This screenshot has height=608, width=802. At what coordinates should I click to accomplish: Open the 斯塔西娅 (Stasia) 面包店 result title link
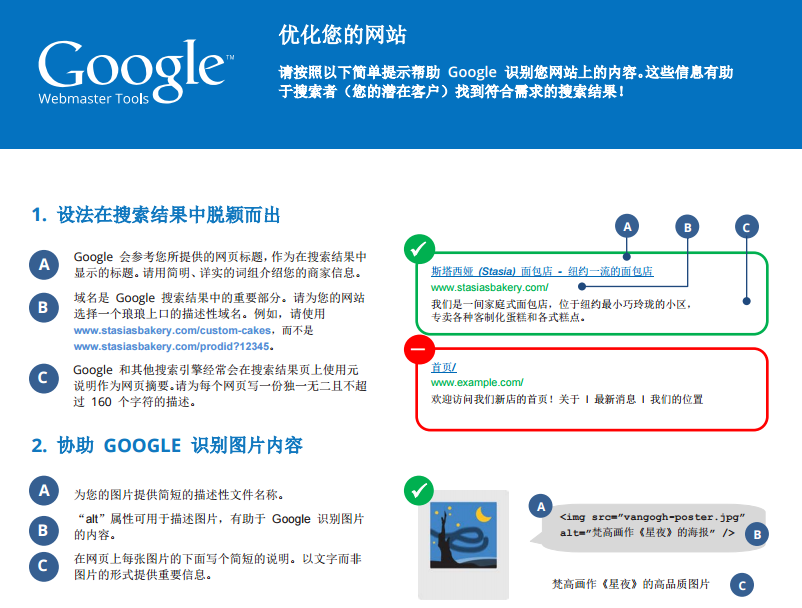pos(542,271)
